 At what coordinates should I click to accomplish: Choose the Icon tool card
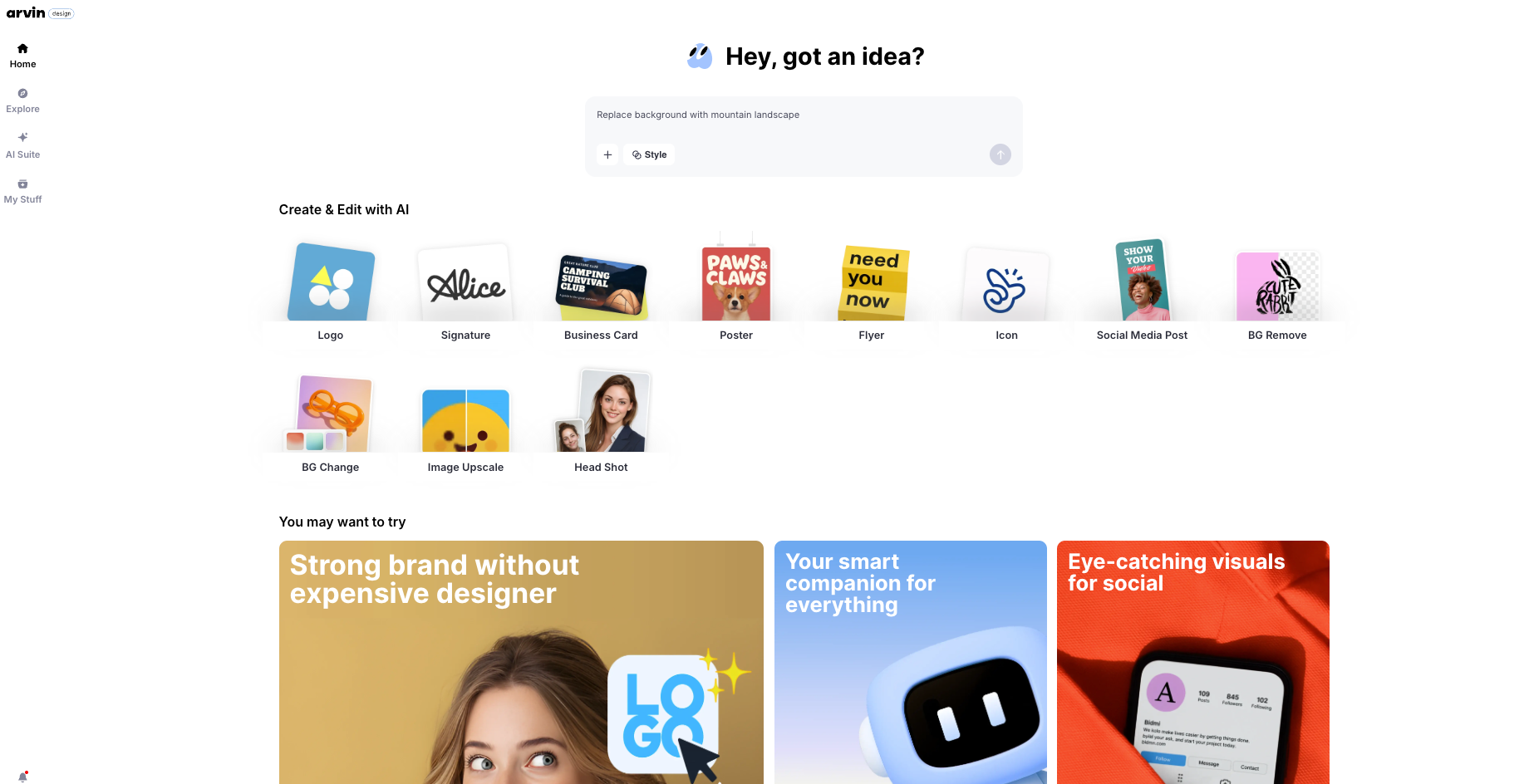pos(1006,292)
